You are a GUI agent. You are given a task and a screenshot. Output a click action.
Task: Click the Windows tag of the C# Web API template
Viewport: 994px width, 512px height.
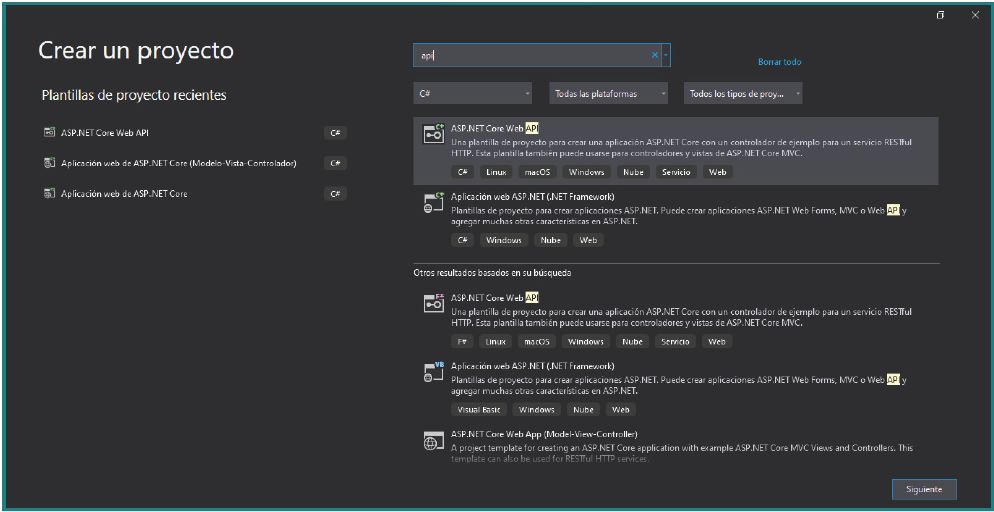(x=586, y=172)
